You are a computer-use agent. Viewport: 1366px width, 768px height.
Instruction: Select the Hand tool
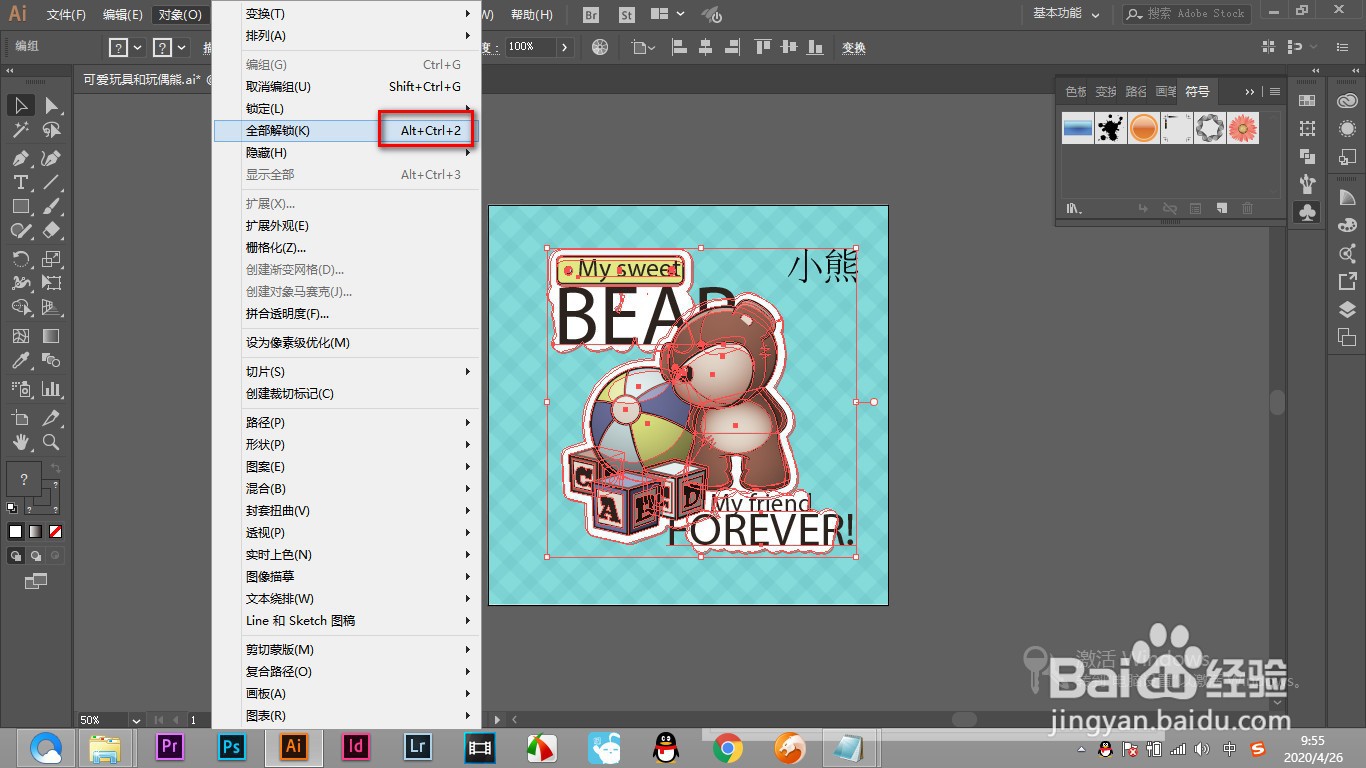pos(21,442)
